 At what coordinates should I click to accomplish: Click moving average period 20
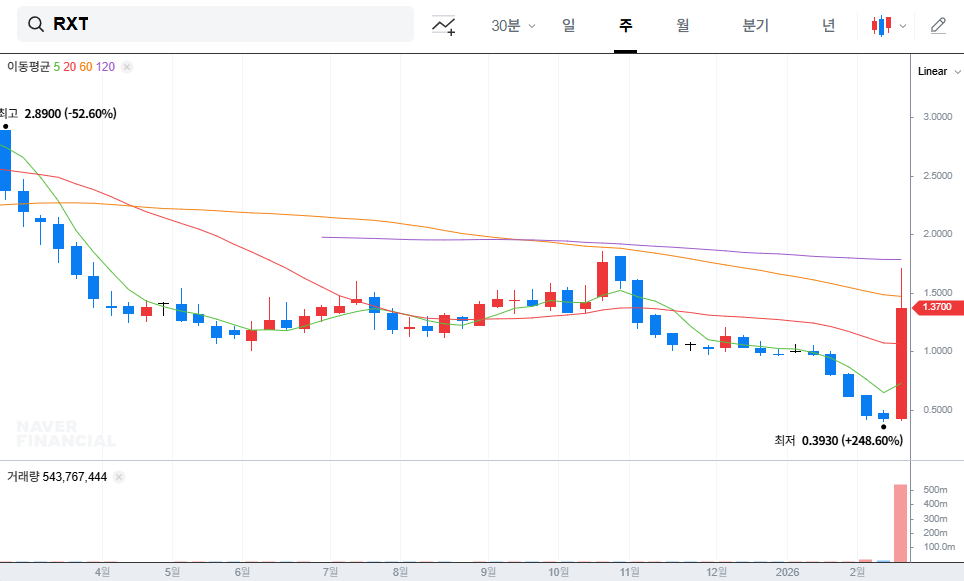click(69, 66)
